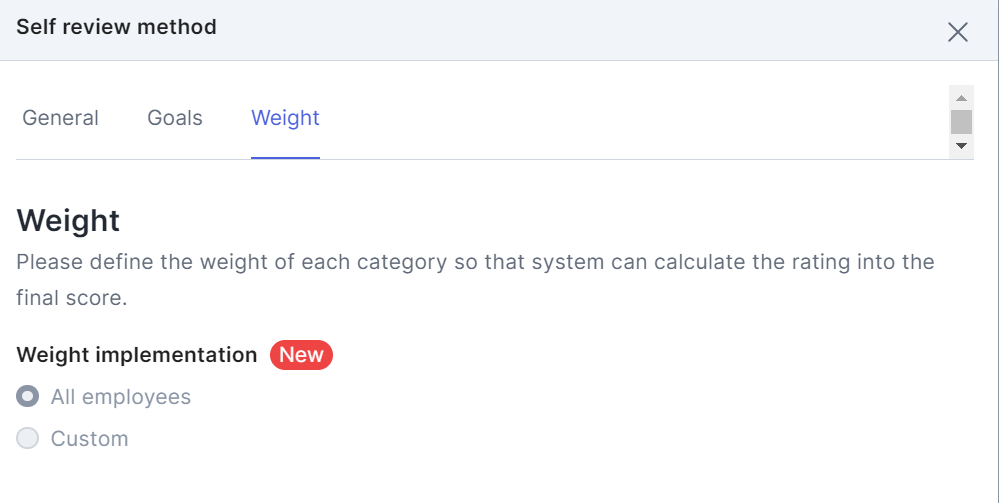The image size is (999, 503).
Task: Click the "All employees" option label
Action: click(x=121, y=397)
